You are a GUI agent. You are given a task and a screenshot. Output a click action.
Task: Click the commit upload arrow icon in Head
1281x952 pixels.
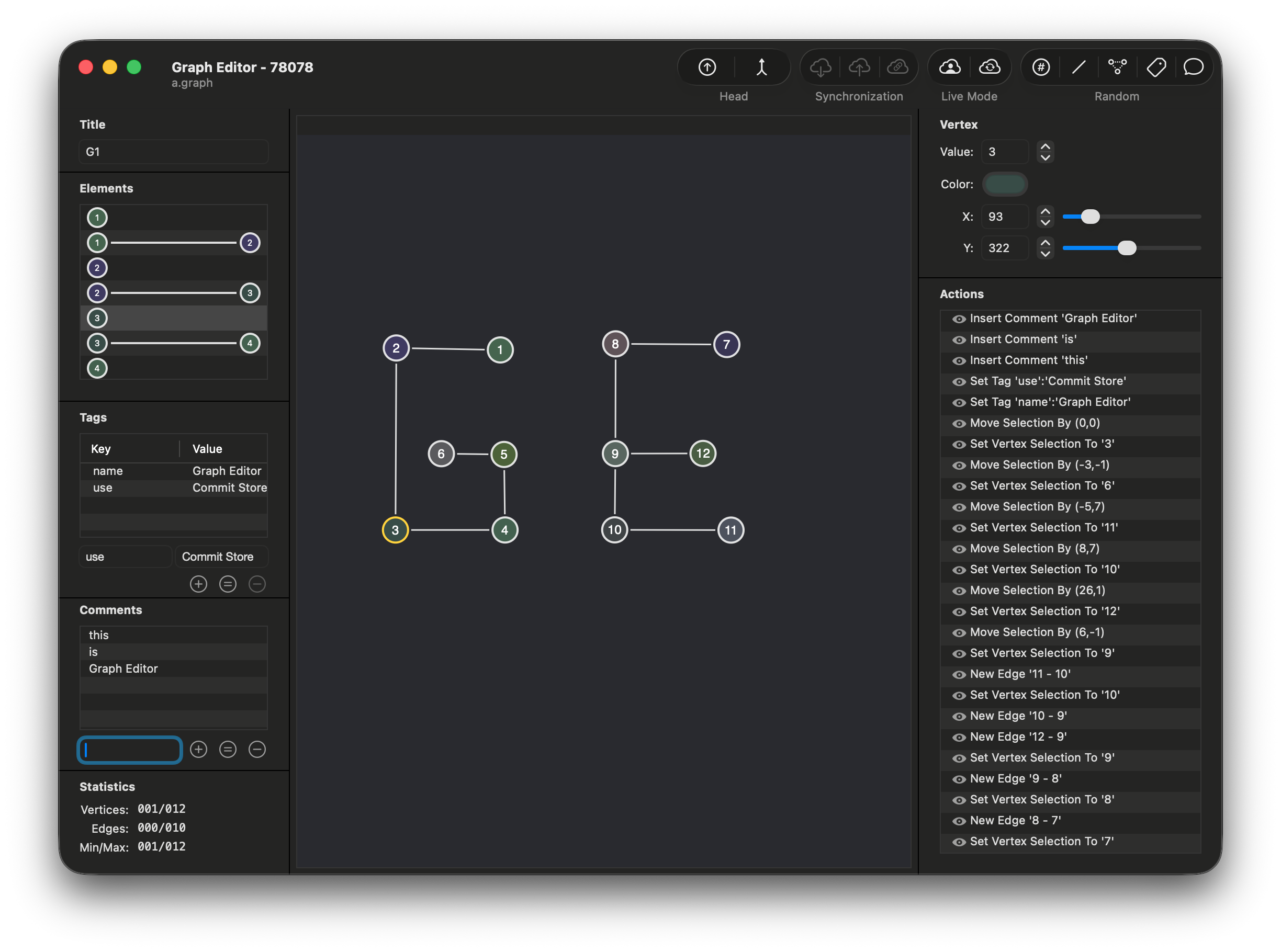point(707,67)
